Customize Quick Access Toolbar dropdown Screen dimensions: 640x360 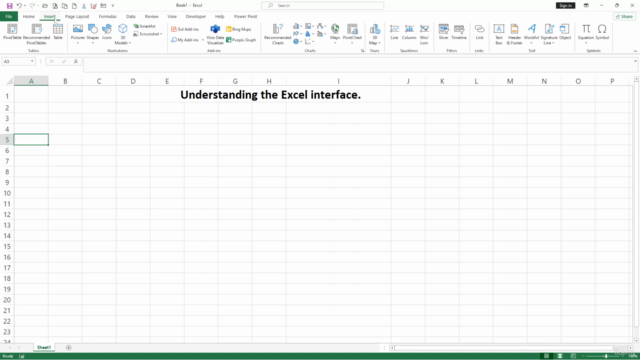click(x=113, y=6)
